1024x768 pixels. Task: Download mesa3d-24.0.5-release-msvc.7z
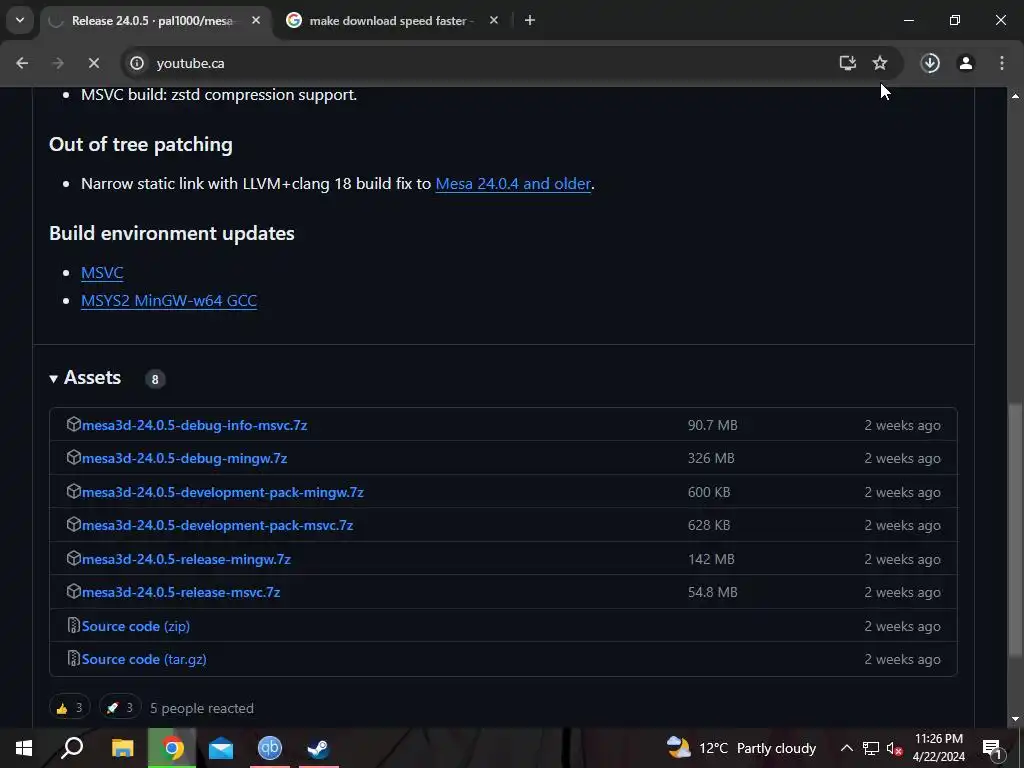click(x=181, y=592)
